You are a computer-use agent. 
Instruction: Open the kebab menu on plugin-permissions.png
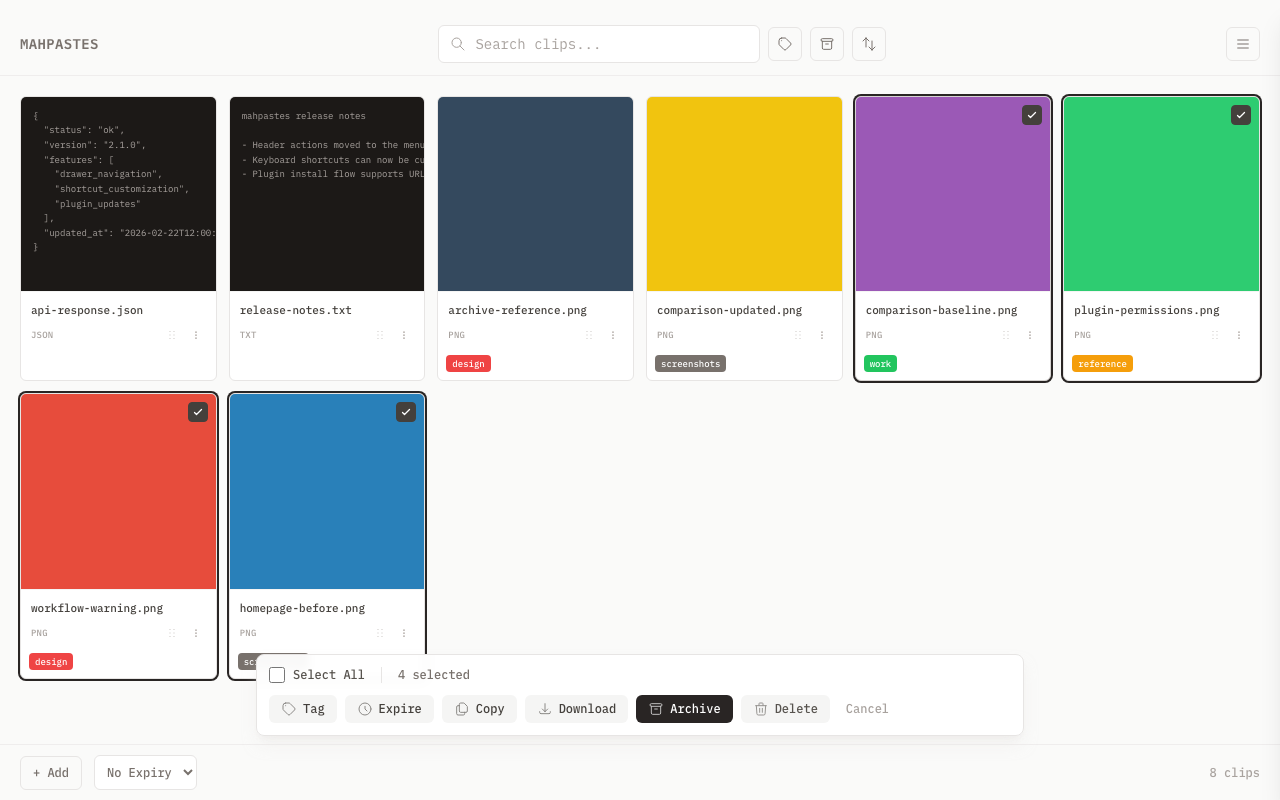pyautogui.click(x=1238, y=334)
